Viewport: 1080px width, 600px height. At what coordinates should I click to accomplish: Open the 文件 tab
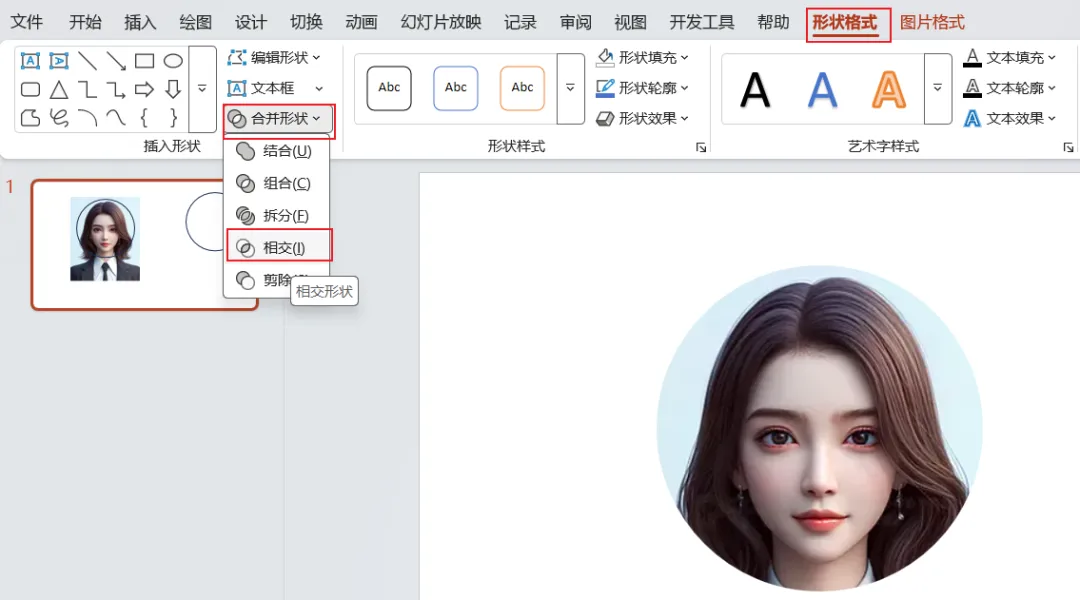(27, 23)
